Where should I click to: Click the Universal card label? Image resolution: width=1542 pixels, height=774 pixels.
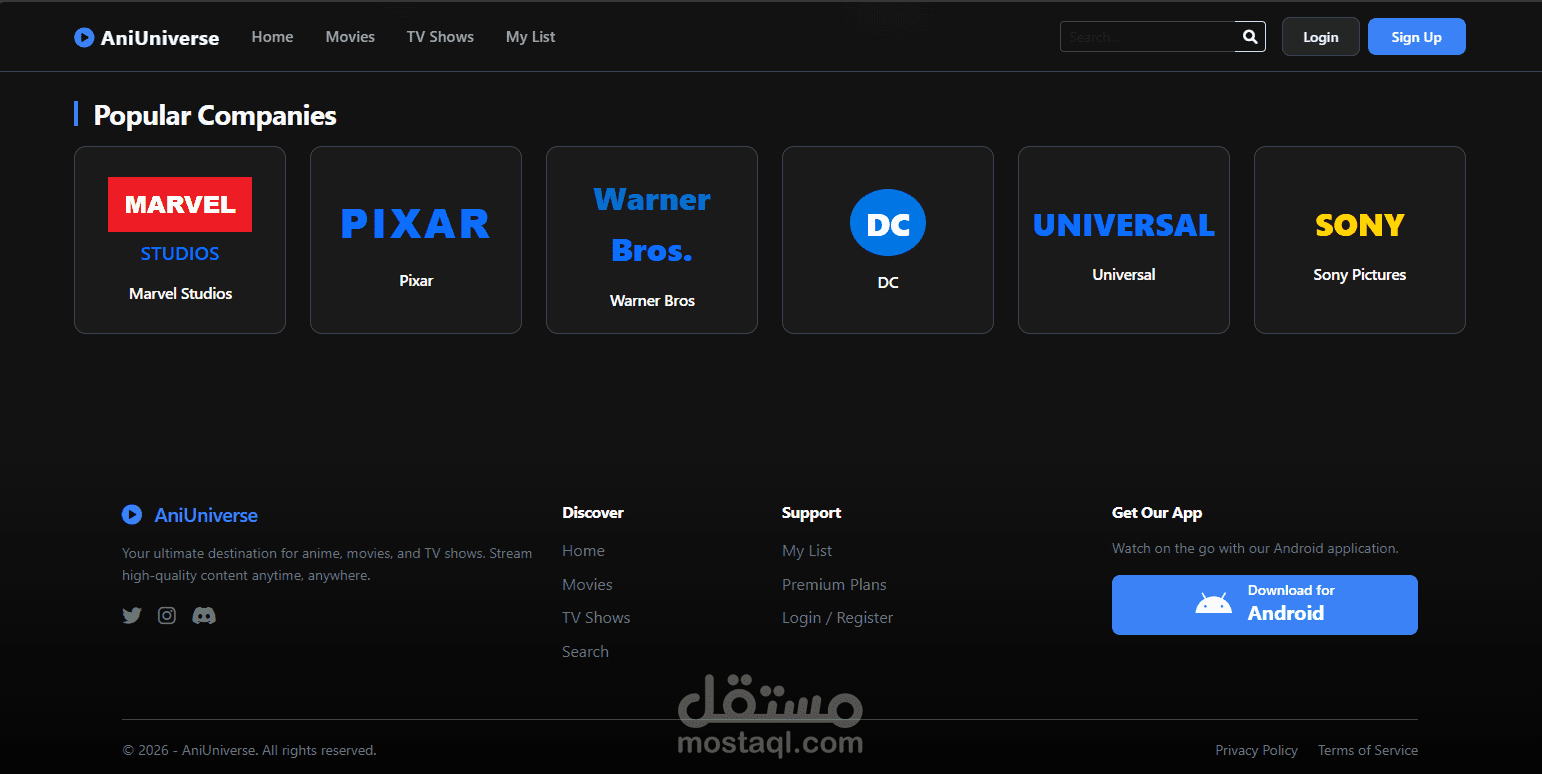(x=1124, y=275)
